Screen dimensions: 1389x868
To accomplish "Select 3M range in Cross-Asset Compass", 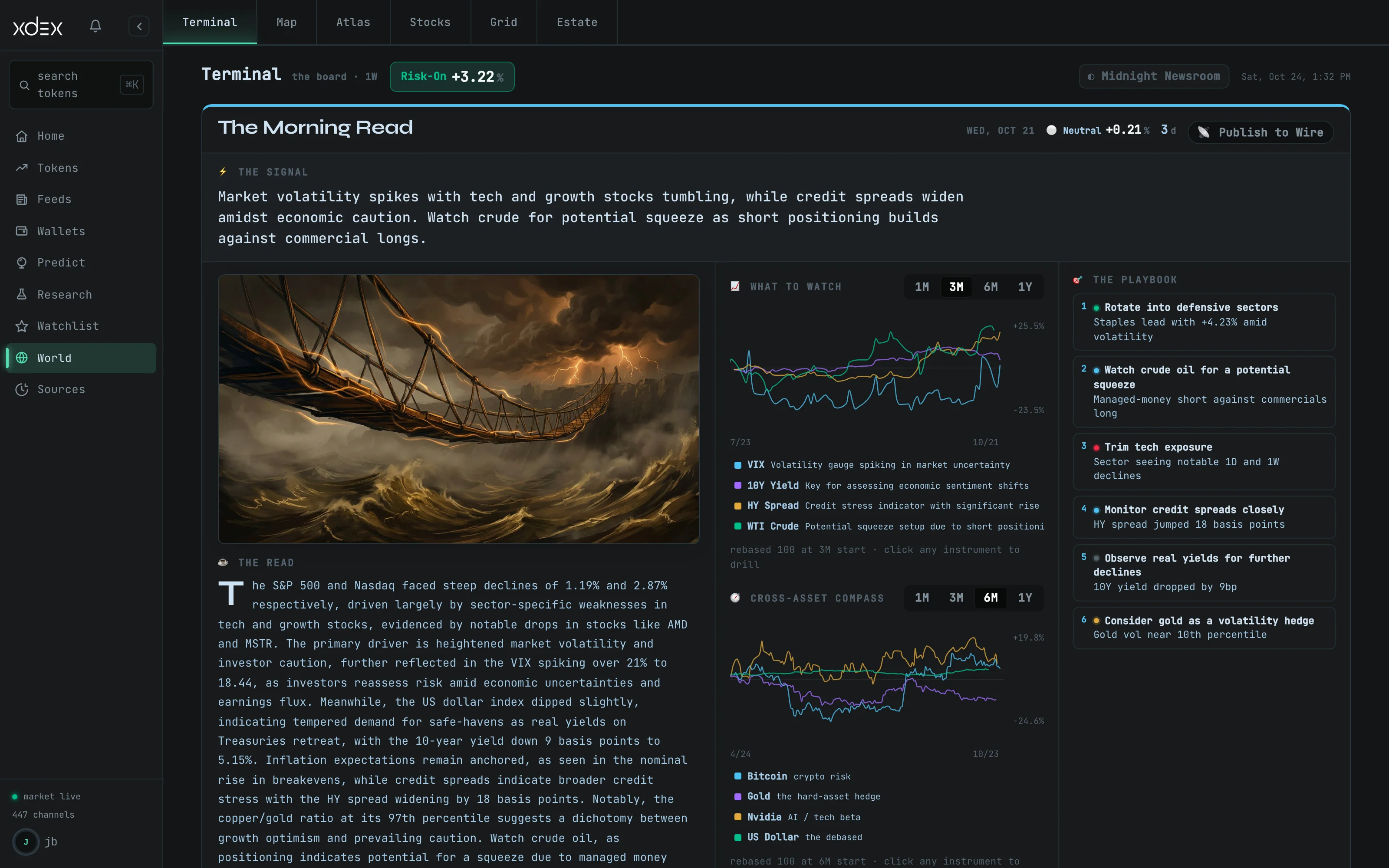I will click(x=956, y=598).
